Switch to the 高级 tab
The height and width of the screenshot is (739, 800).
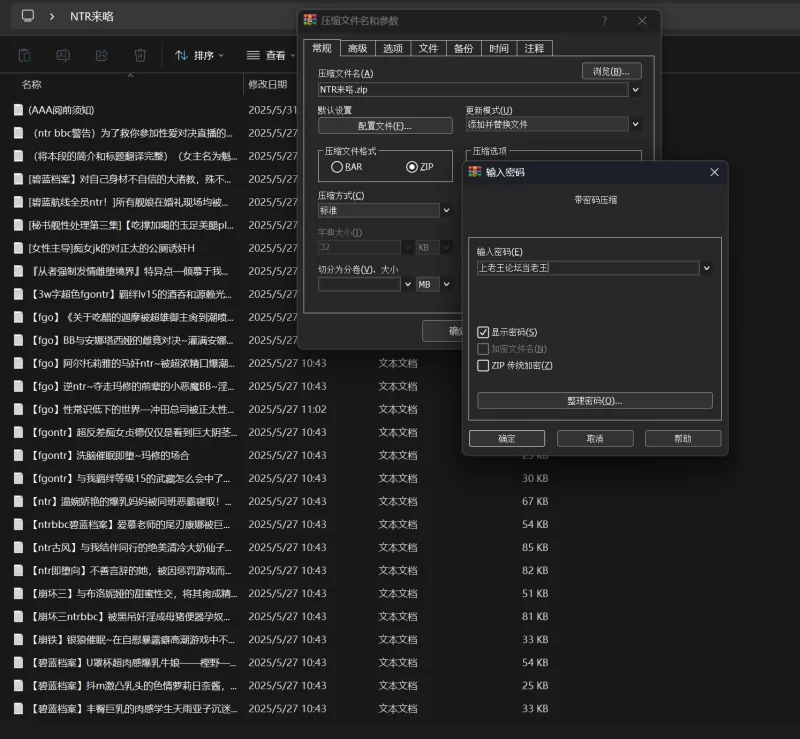coord(358,48)
